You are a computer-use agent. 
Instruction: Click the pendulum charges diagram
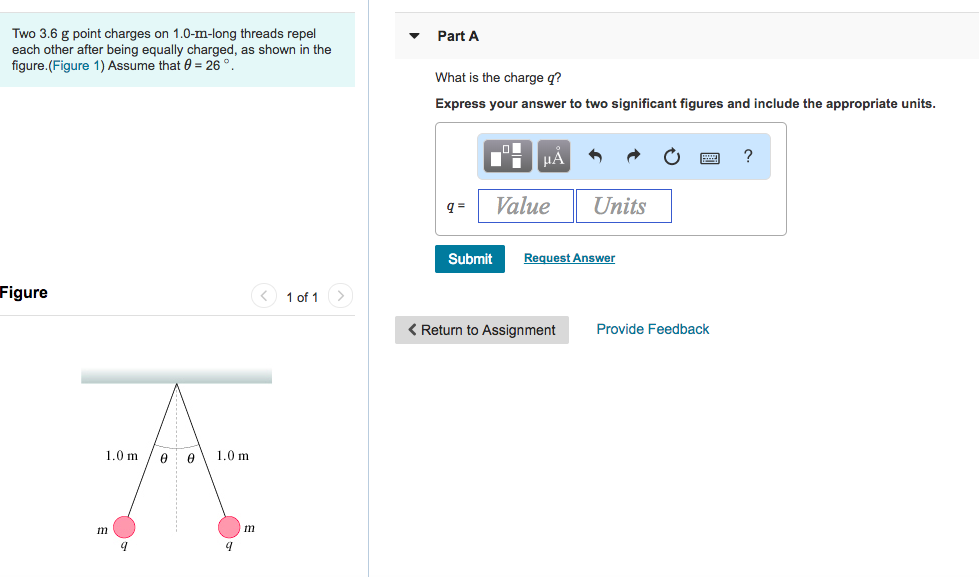tap(176, 460)
